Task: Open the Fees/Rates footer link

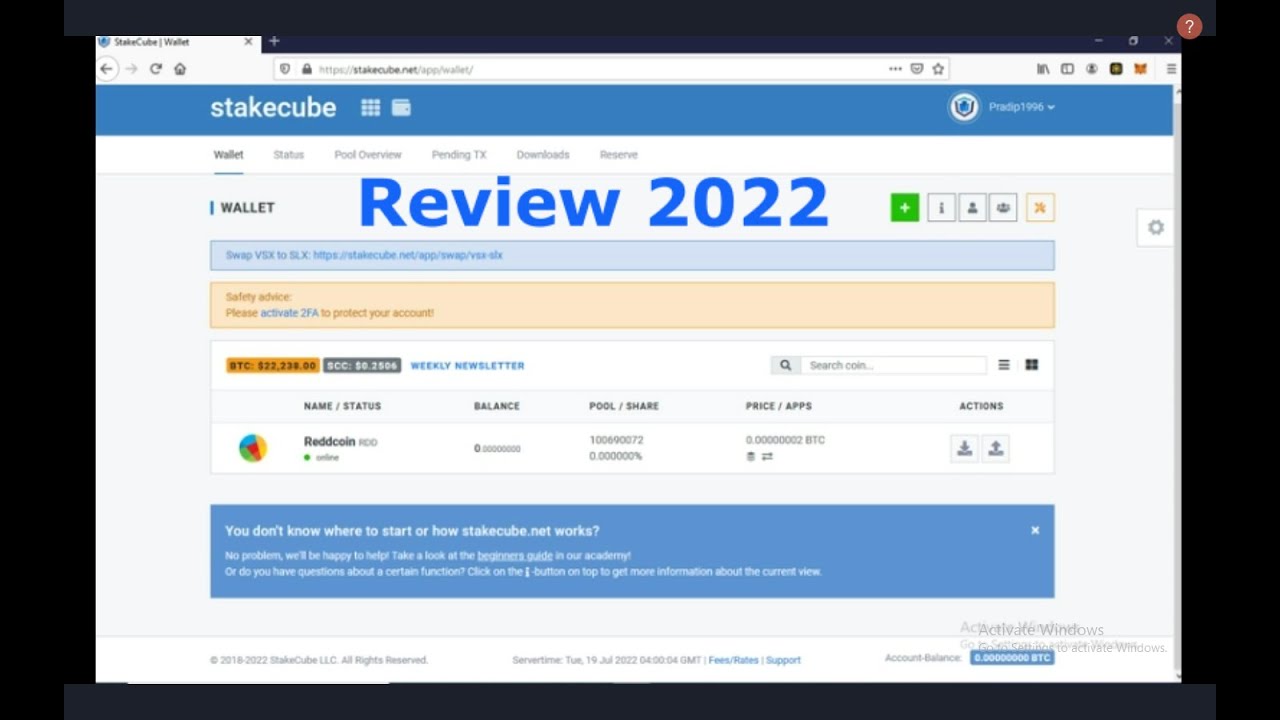Action: pyautogui.click(x=733, y=660)
